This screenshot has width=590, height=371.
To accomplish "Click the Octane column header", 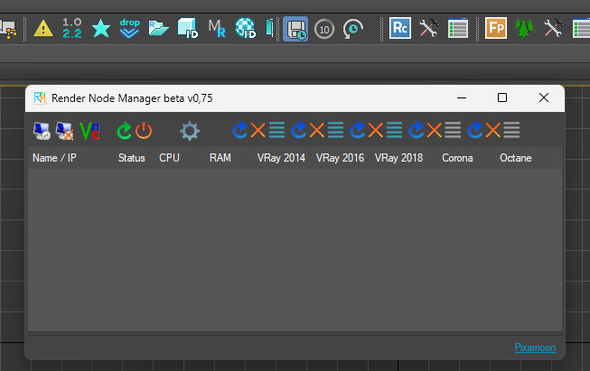I will 516,158.
